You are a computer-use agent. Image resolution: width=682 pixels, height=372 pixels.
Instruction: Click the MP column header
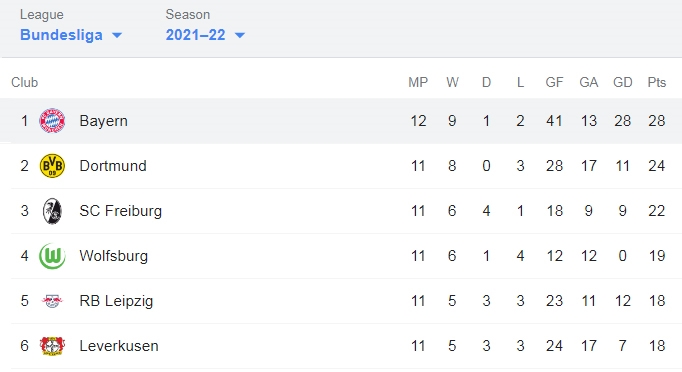tap(418, 82)
